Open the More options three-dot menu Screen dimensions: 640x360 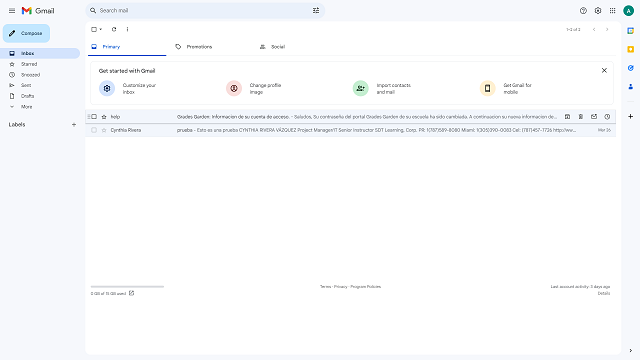coord(127,29)
